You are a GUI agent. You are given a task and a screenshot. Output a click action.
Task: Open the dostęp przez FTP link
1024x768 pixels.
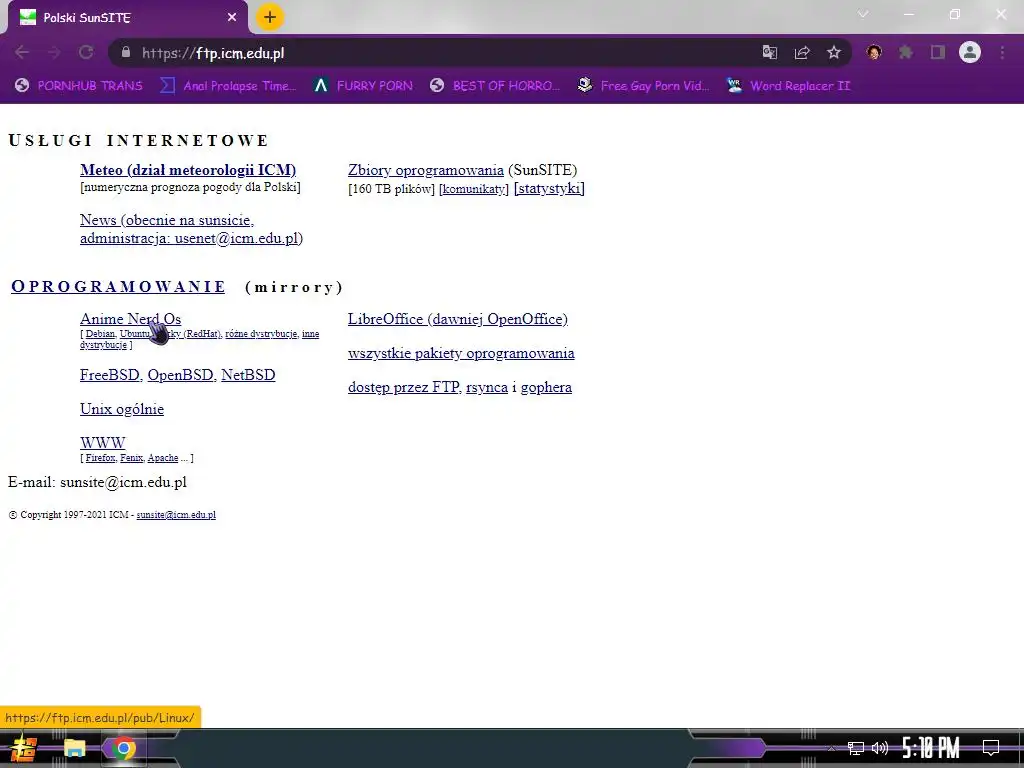click(404, 387)
